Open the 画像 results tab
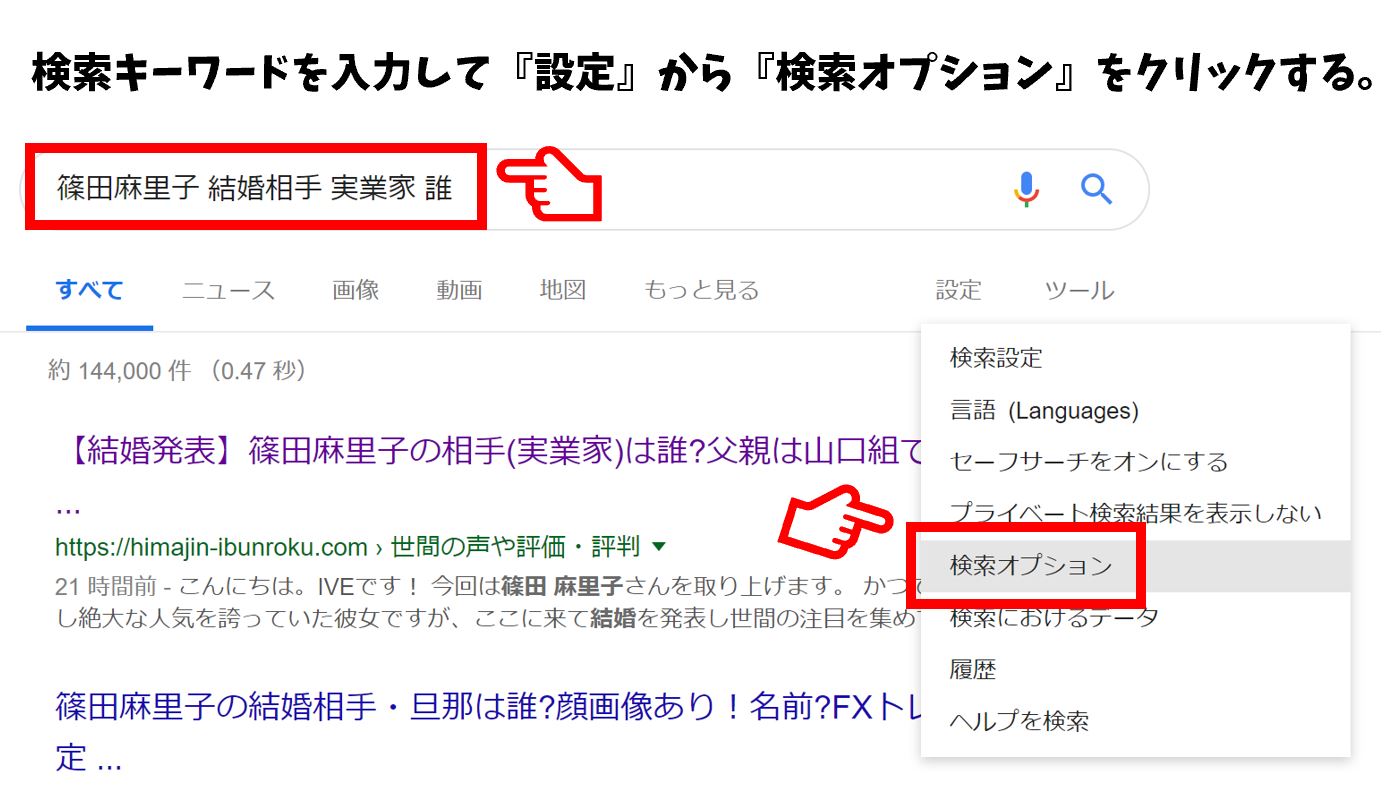This screenshot has height=808, width=1398. pyautogui.click(x=355, y=291)
